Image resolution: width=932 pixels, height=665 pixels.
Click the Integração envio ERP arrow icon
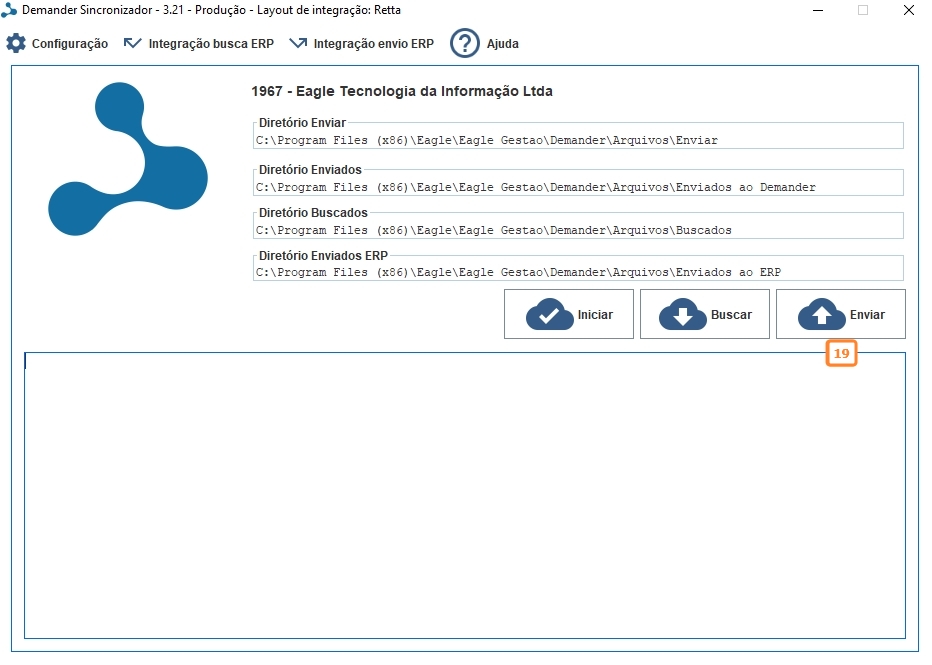(x=298, y=43)
